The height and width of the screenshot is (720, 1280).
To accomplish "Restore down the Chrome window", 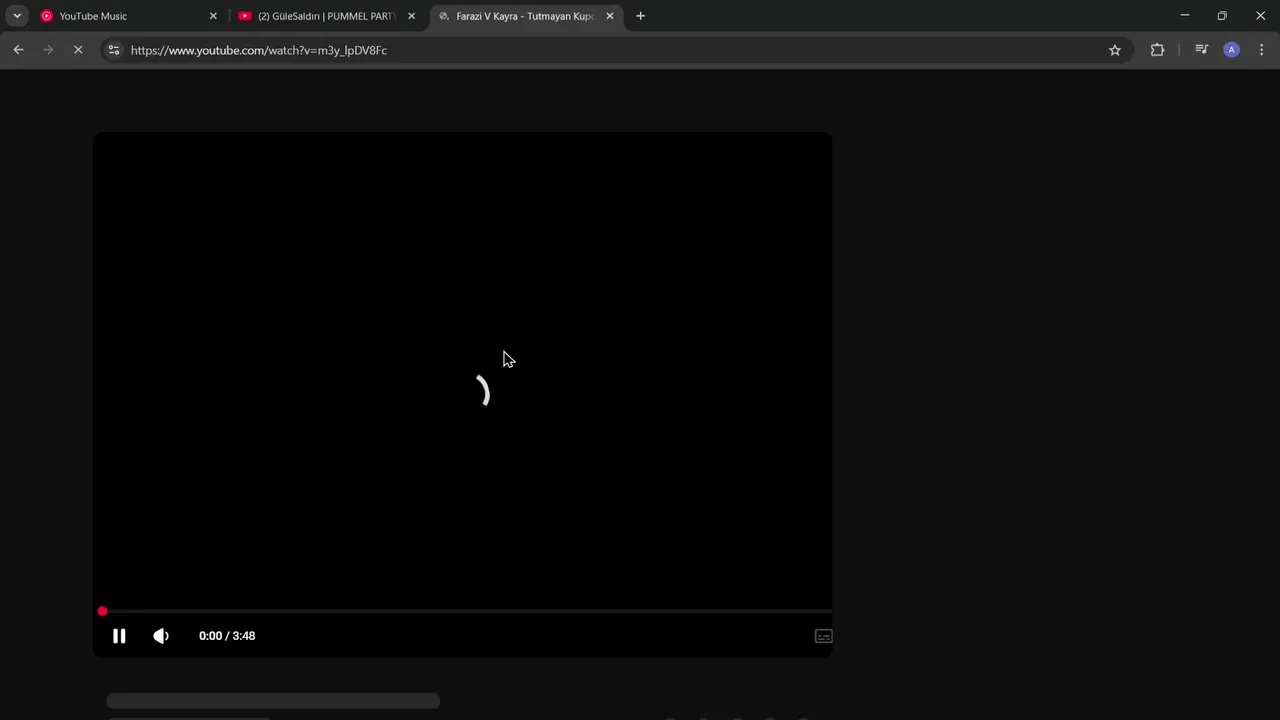I will (x=1222, y=16).
